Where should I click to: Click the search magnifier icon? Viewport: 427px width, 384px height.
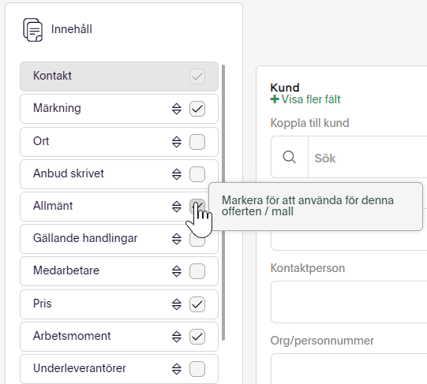(x=289, y=157)
